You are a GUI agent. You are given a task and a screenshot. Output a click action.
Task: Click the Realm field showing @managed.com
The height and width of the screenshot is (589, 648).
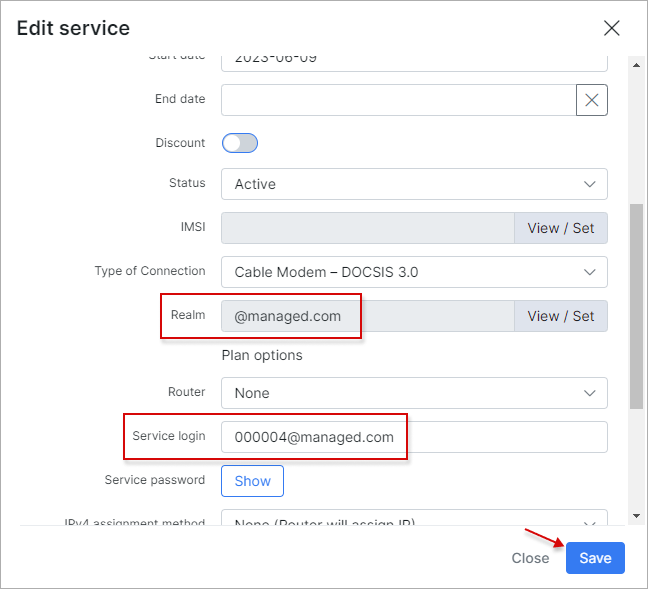[x=366, y=316]
